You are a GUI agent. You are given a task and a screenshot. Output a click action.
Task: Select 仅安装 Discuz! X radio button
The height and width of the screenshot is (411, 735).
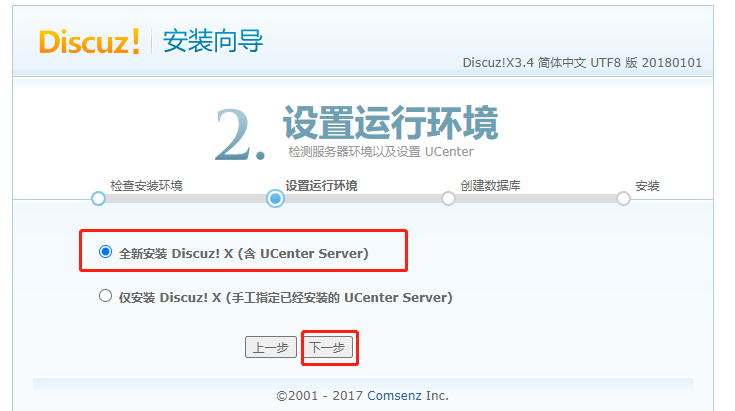(x=105, y=296)
